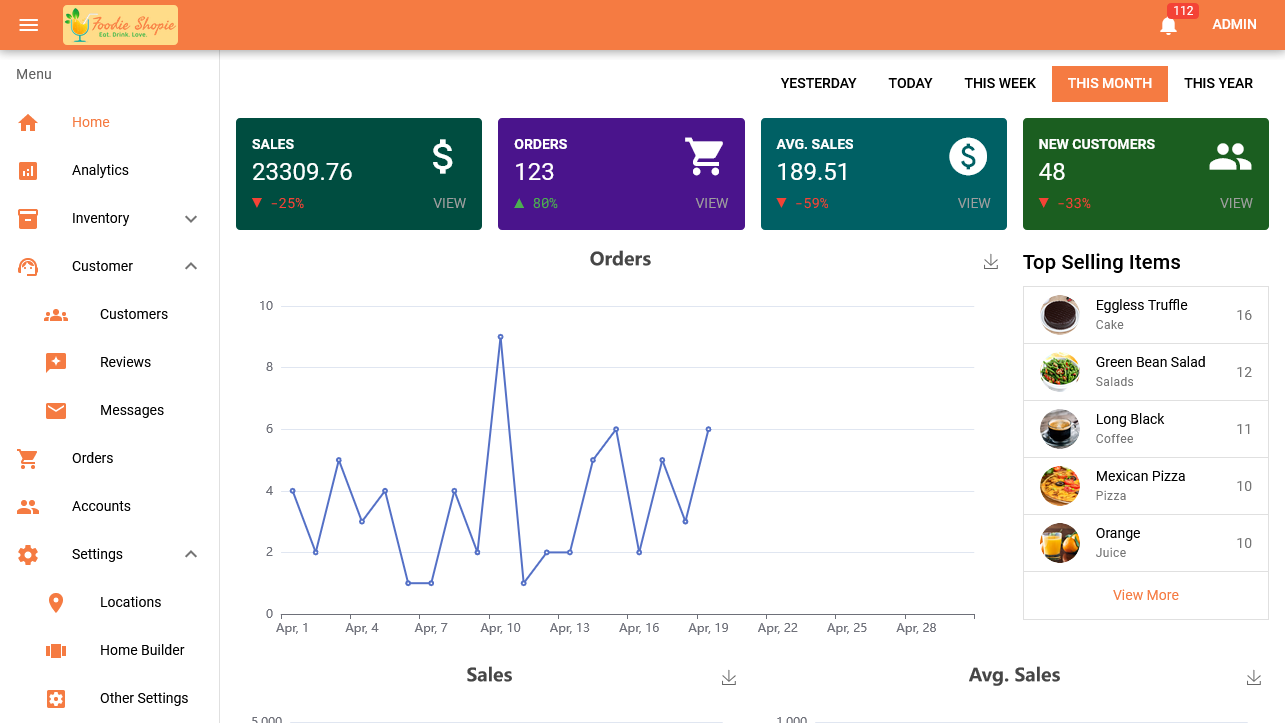Collapse the Customer submenu chevron

coord(191,266)
